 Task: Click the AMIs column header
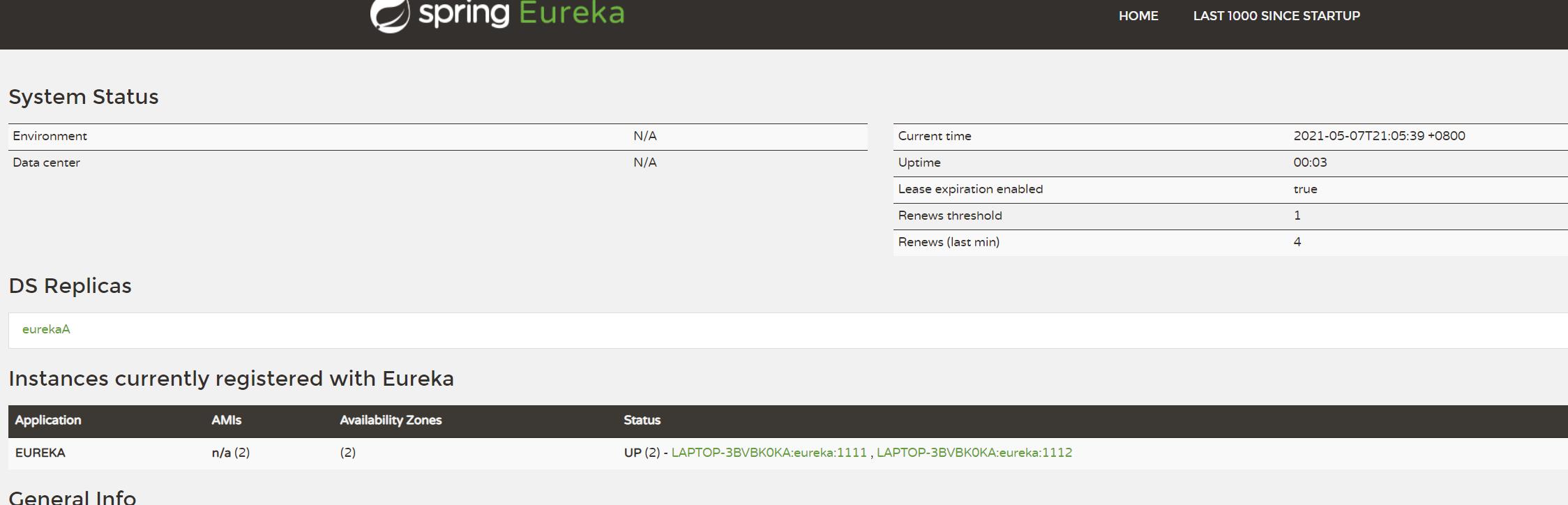click(227, 420)
